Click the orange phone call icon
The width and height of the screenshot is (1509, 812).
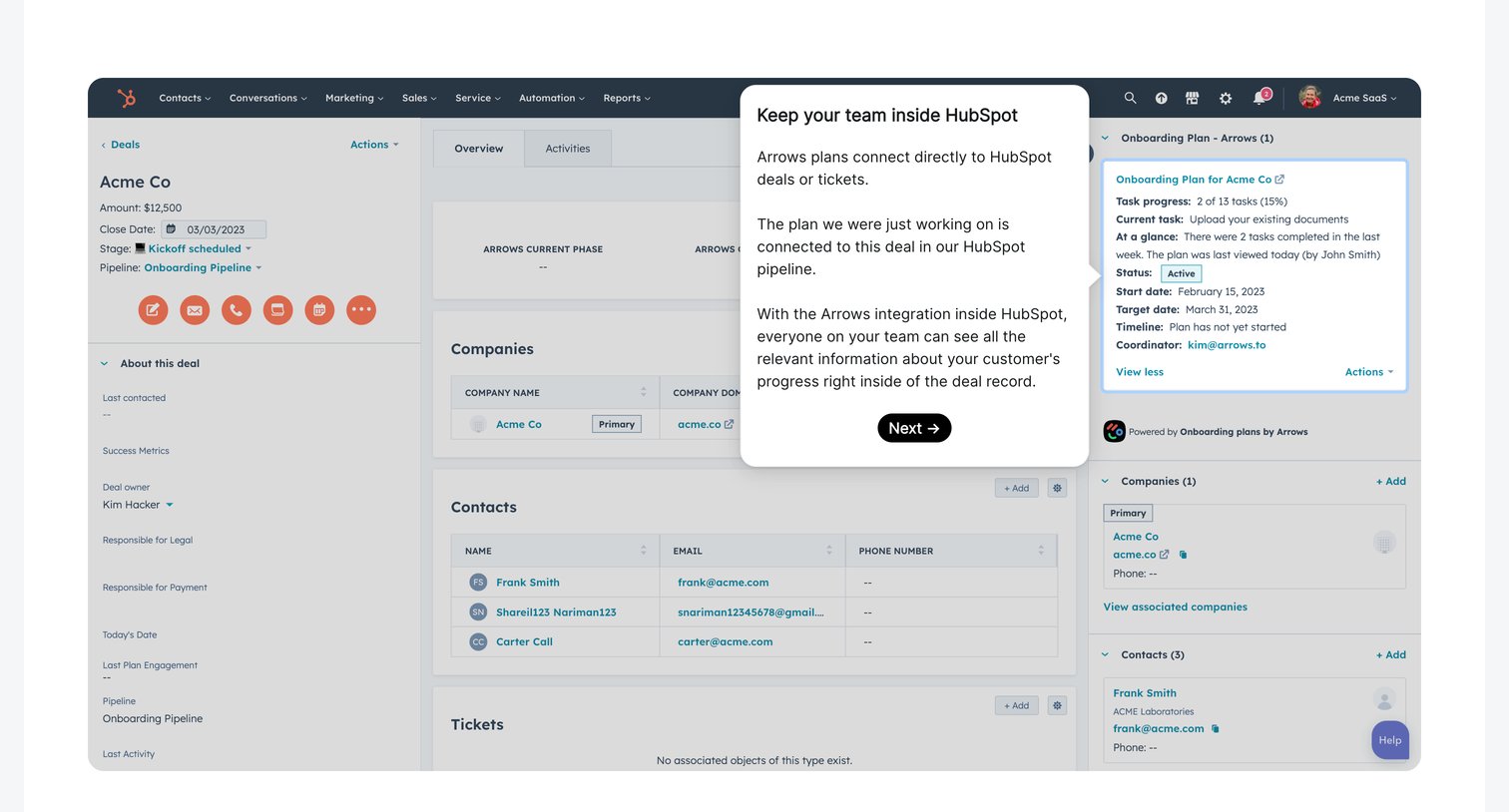237,310
